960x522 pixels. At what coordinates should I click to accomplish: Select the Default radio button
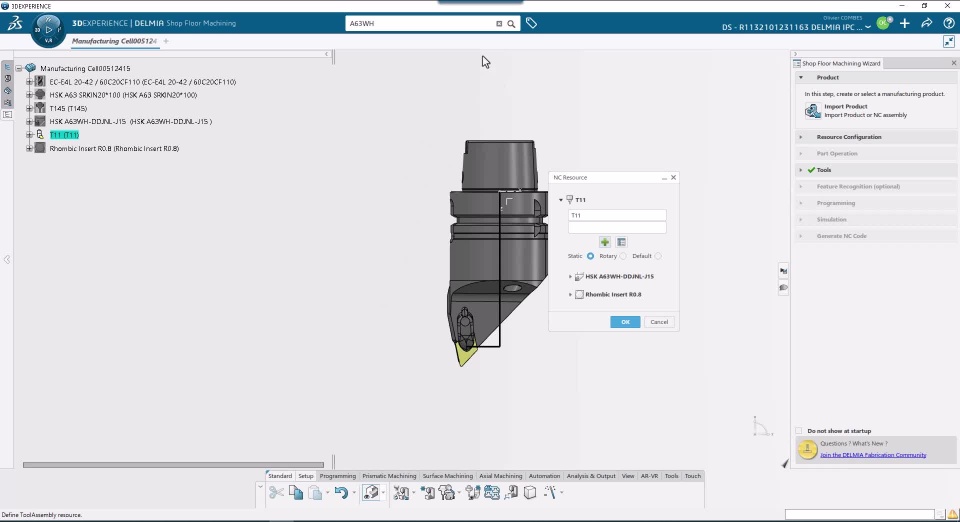tap(658, 256)
